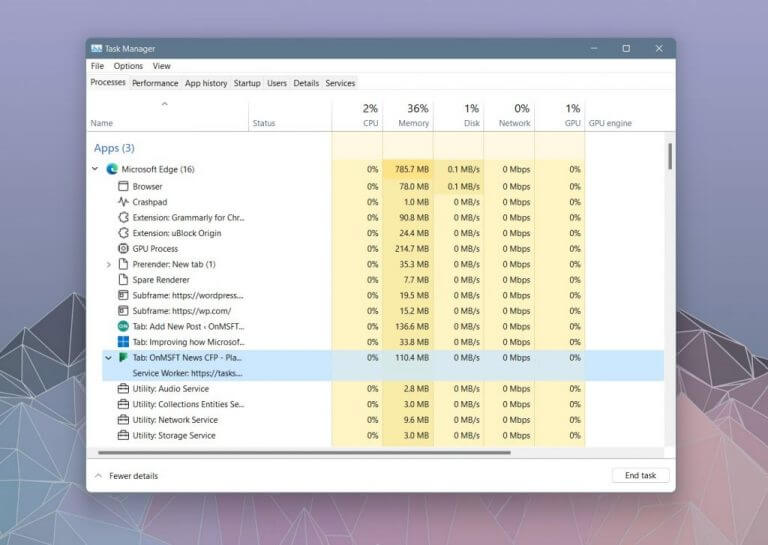Click the green OnMSFT News CFP favicon
This screenshot has height=545, width=768.
pyautogui.click(x=123, y=357)
